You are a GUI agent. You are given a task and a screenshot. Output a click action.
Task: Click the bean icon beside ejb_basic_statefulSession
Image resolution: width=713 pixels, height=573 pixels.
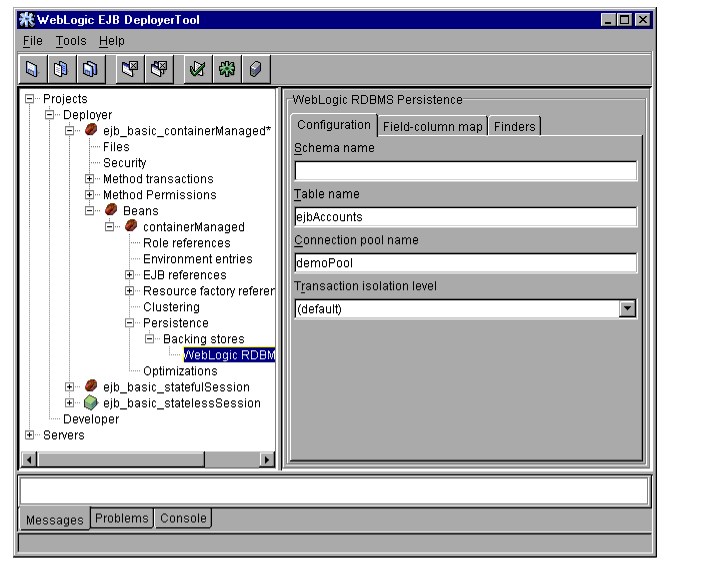(91, 386)
